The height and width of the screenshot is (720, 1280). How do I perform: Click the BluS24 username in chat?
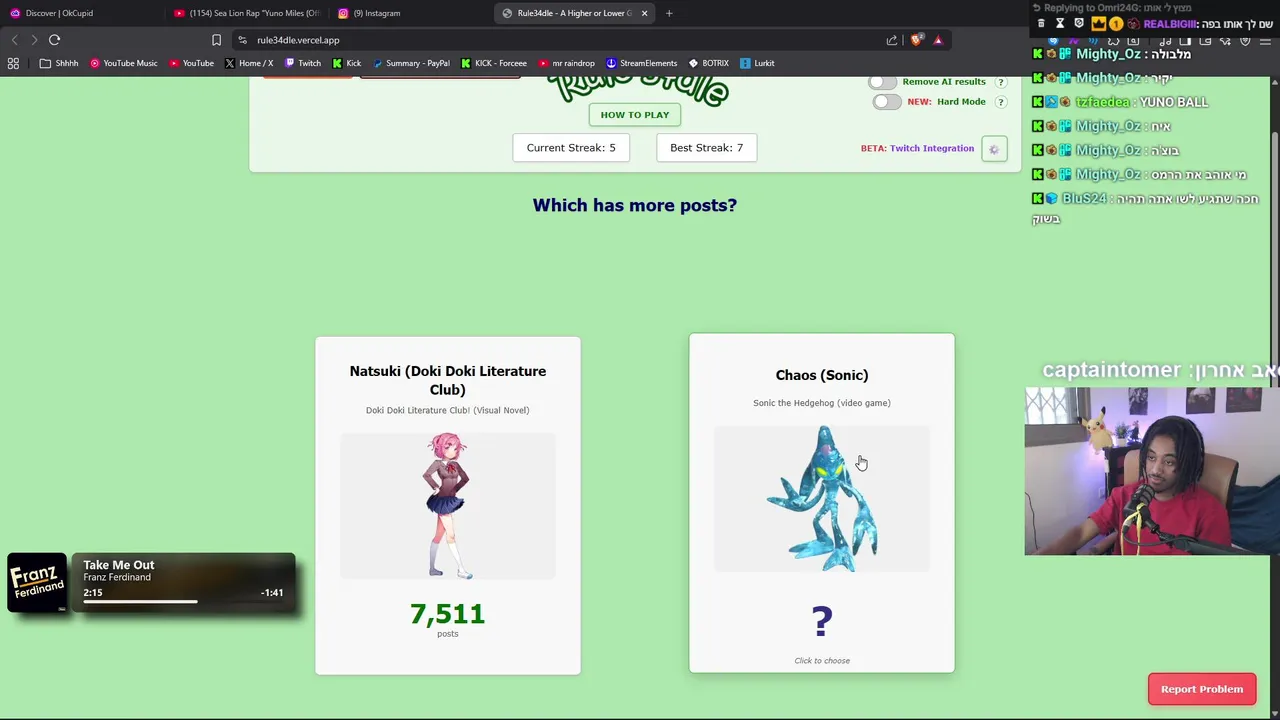[1084, 199]
